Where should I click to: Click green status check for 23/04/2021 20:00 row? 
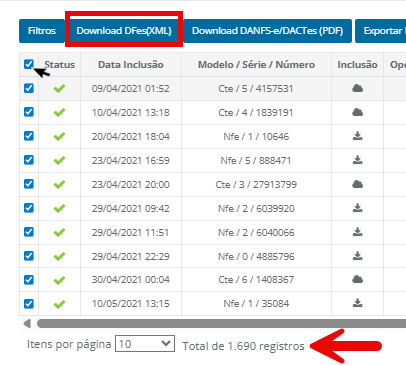coord(59,185)
